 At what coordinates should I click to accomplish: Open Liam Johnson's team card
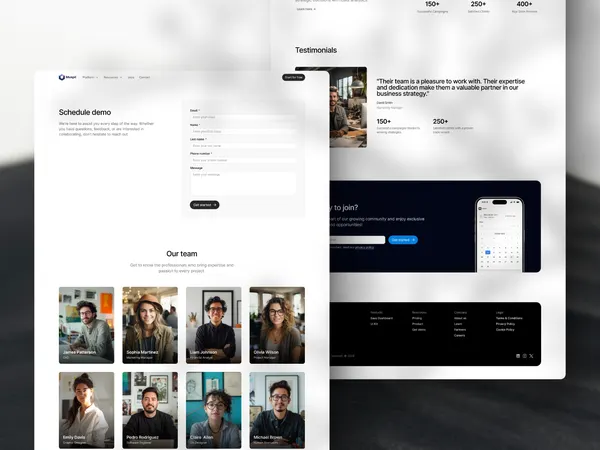pos(214,325)
